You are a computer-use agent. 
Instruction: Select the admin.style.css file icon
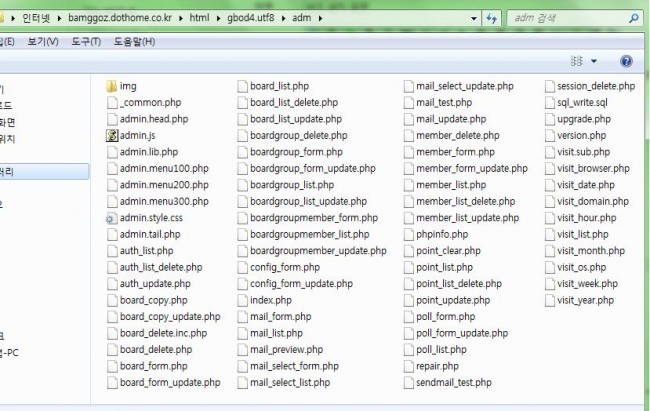tap(111, 218)
